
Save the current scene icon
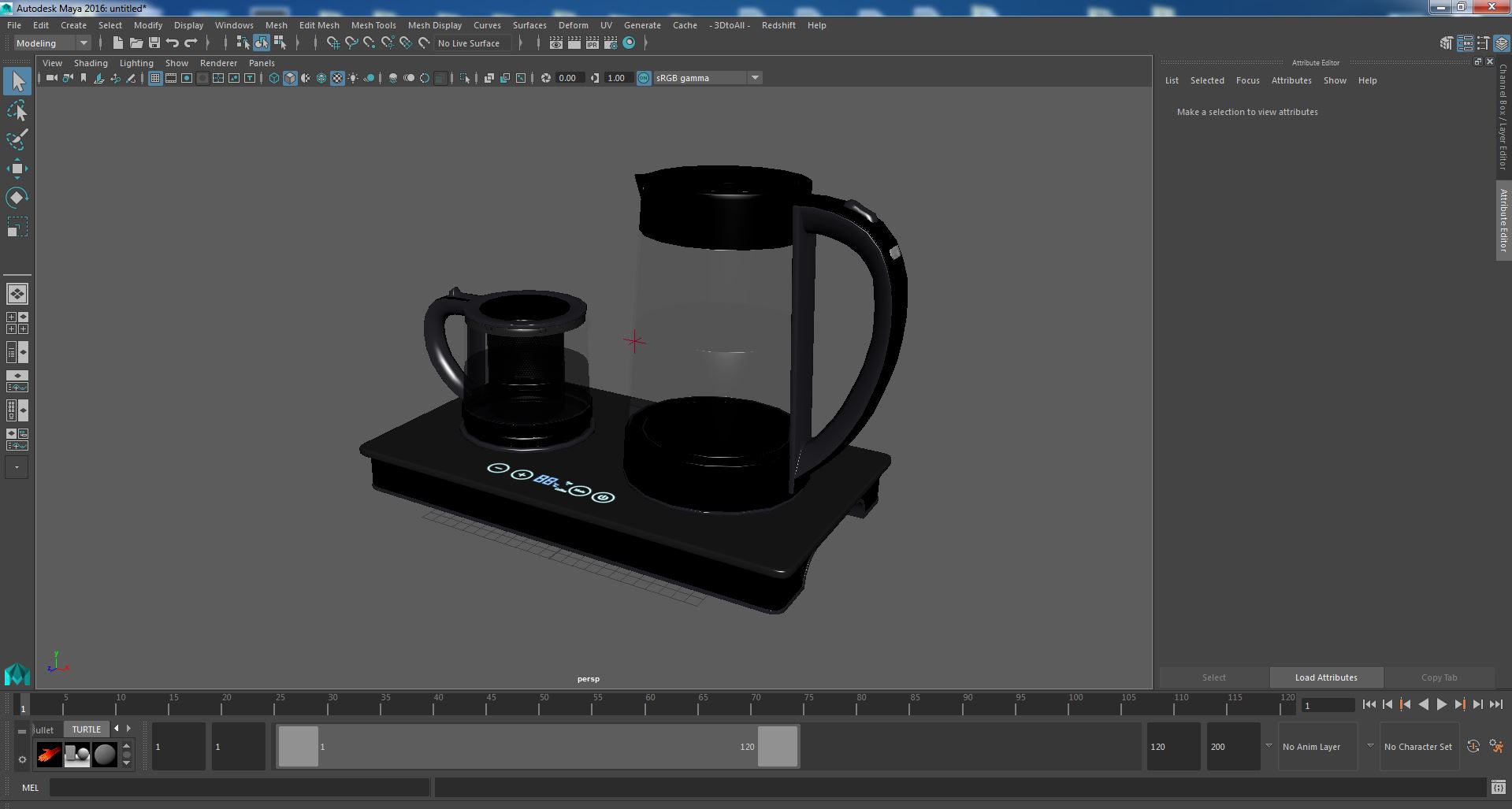pyautogui.click(x=154, y=43)
